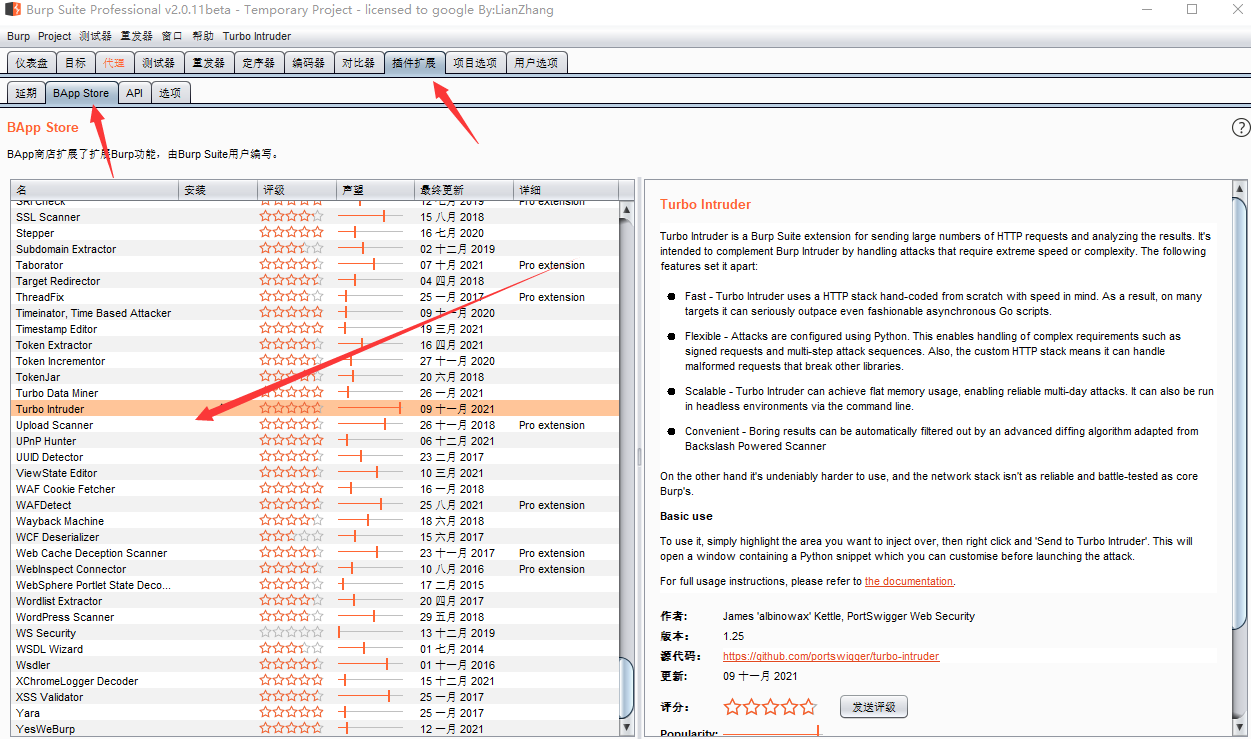The width and height of the screenshot is (1251, 739).
Task: Click the extension list scroll-down arrow
Action: click(x=627, y=729)
